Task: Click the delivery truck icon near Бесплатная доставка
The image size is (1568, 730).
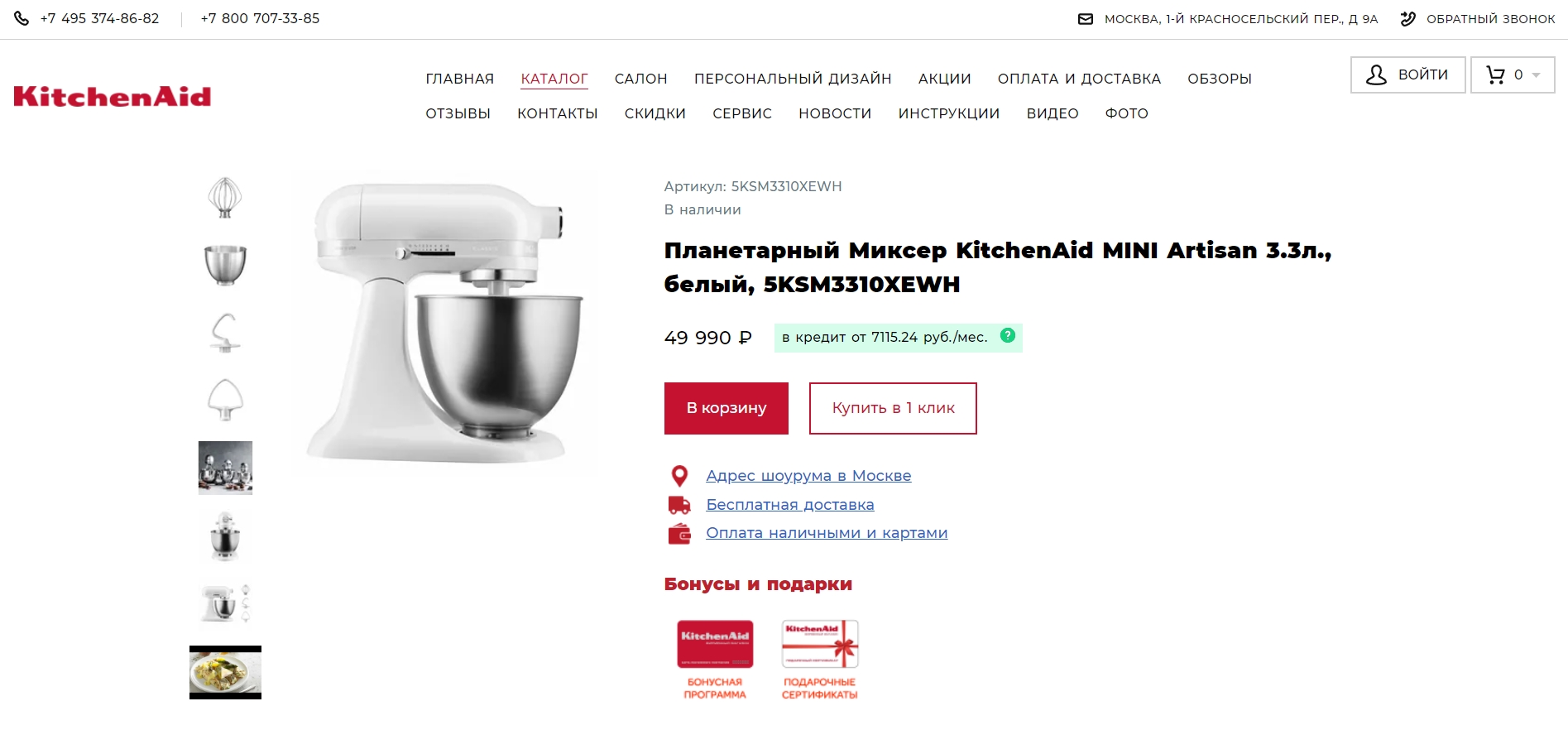Action: [680, 505]
